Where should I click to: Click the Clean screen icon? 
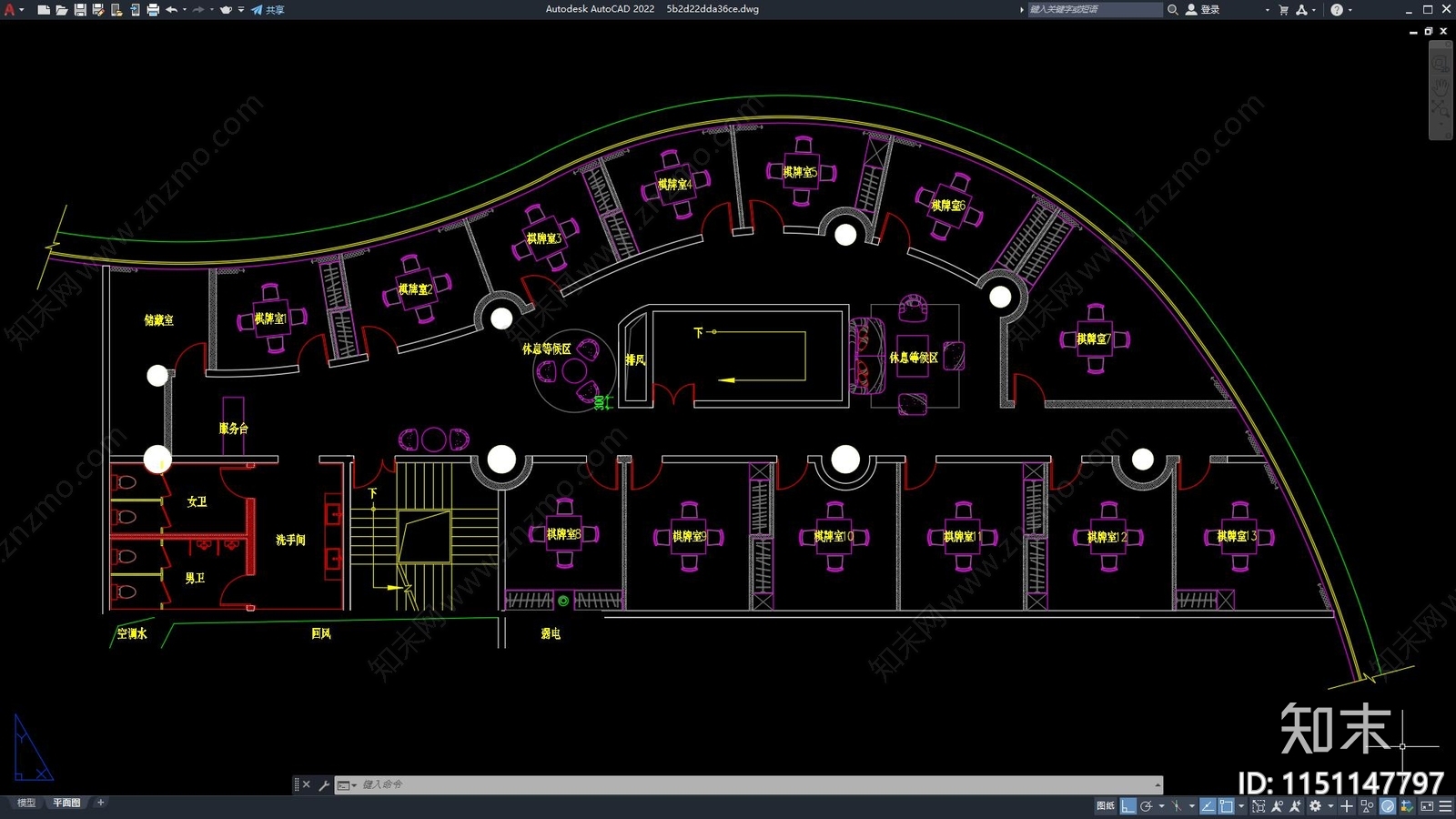1427,805
